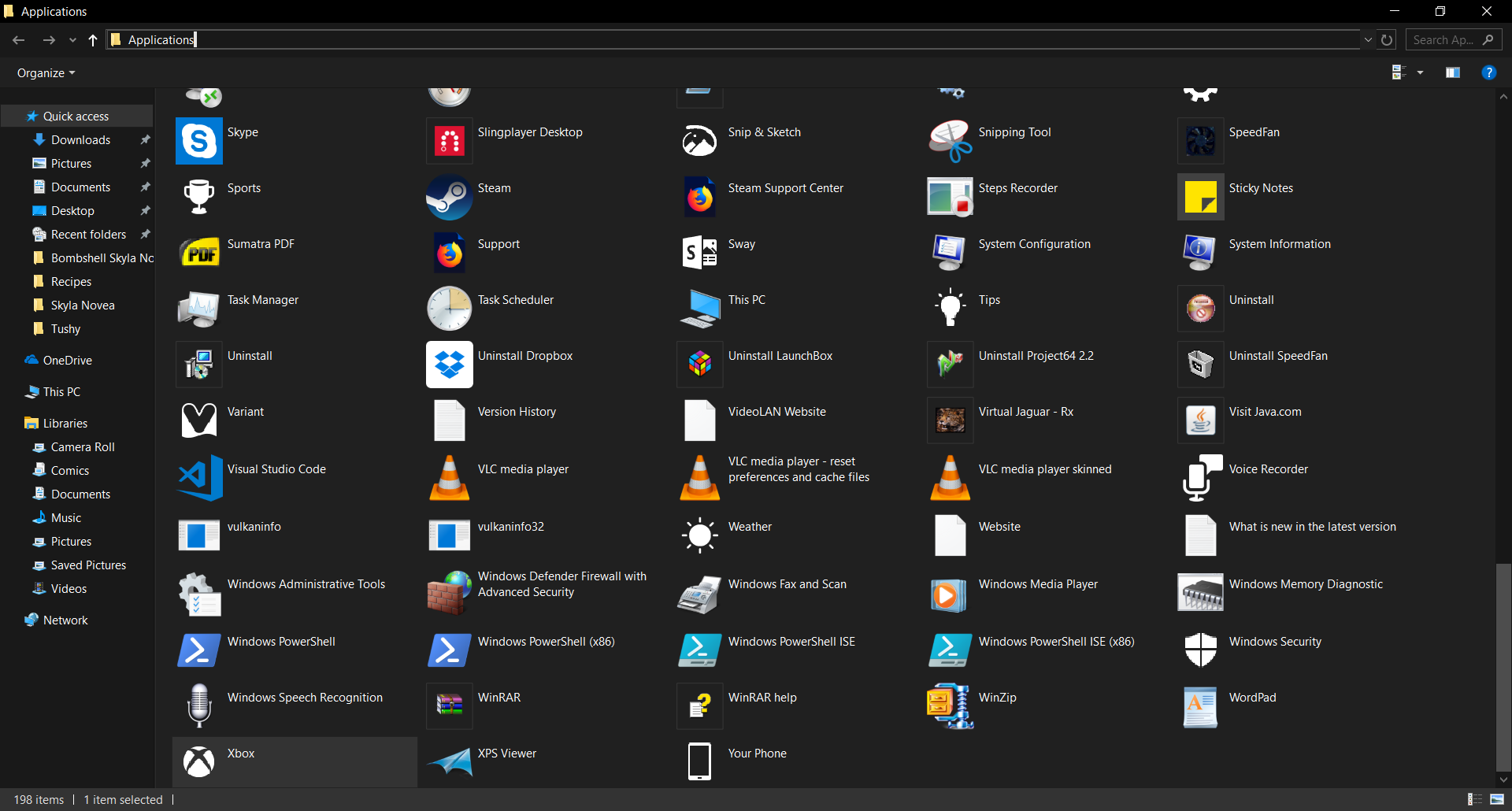Select the Steam app icon

(450, 197)
